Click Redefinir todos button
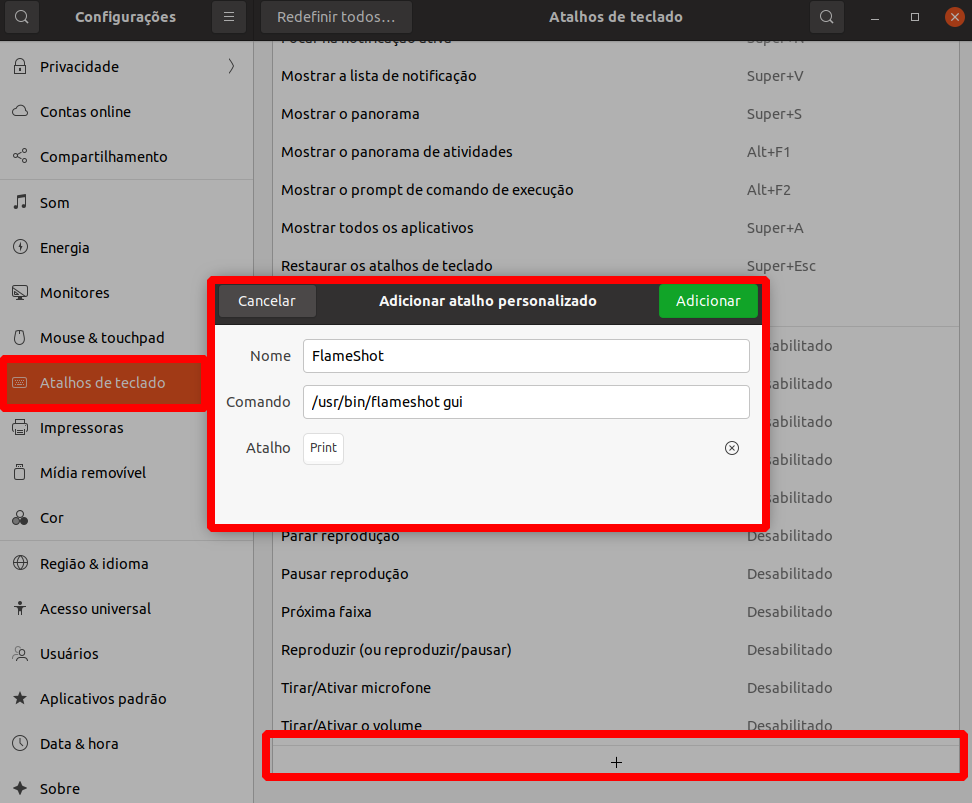Screen dimensions: 972x803 coord(336,17)
